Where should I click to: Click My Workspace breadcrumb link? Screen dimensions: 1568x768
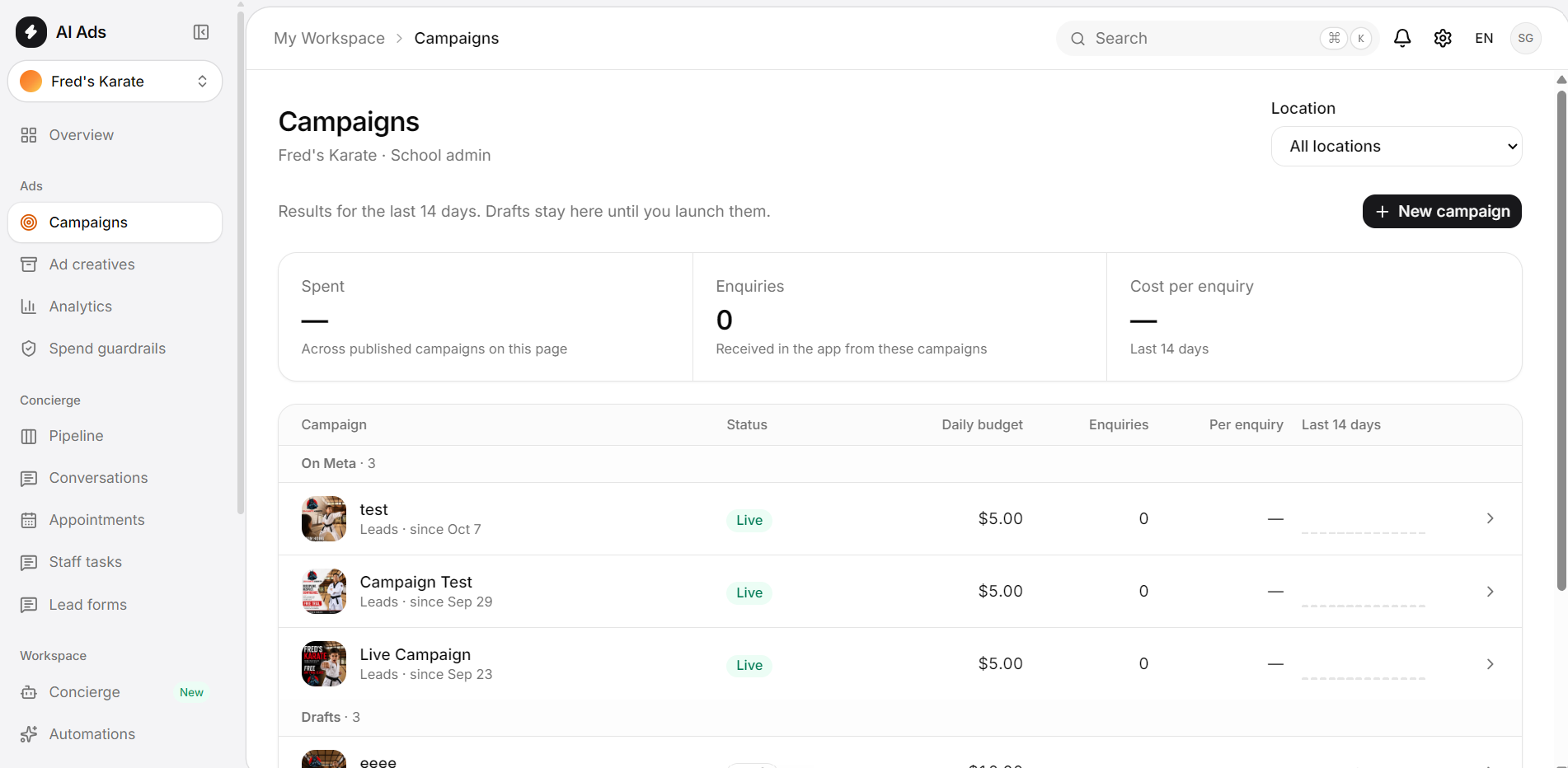[329, 39]
